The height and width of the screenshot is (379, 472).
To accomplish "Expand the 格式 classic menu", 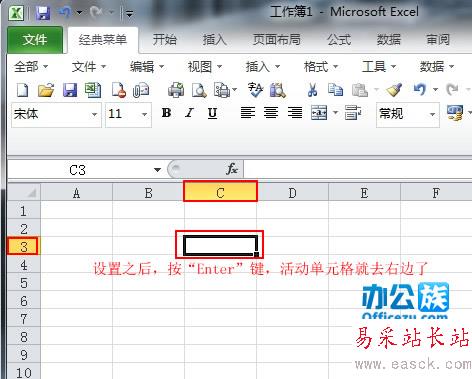I will [x=321, y=67].
